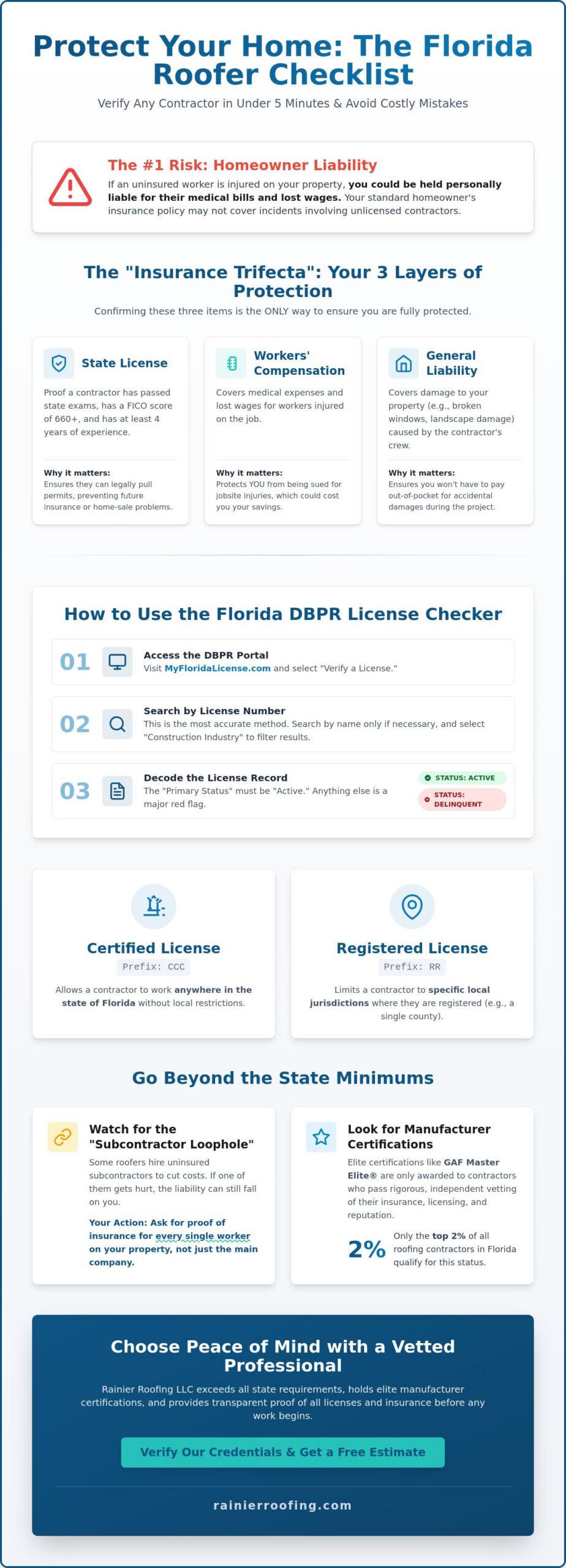This screenshot has height=1568, width=566.
Task: Click Verify Our Credentials & Get a Free Estimate
Action: pos(283,1452)
